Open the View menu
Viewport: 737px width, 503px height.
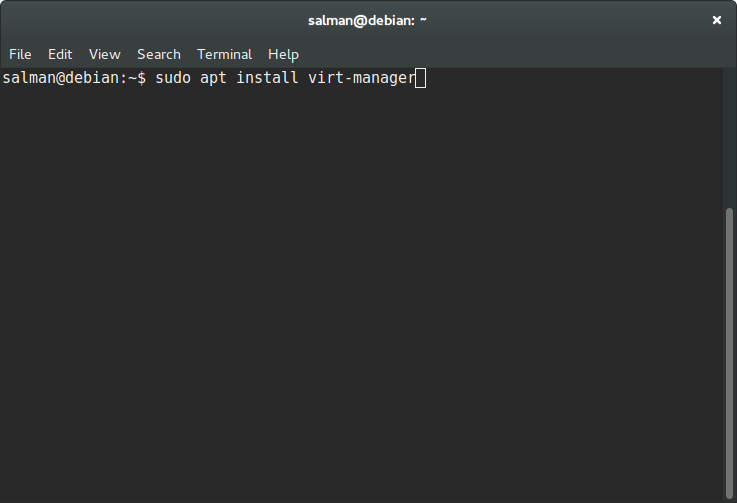pos(105,55)
